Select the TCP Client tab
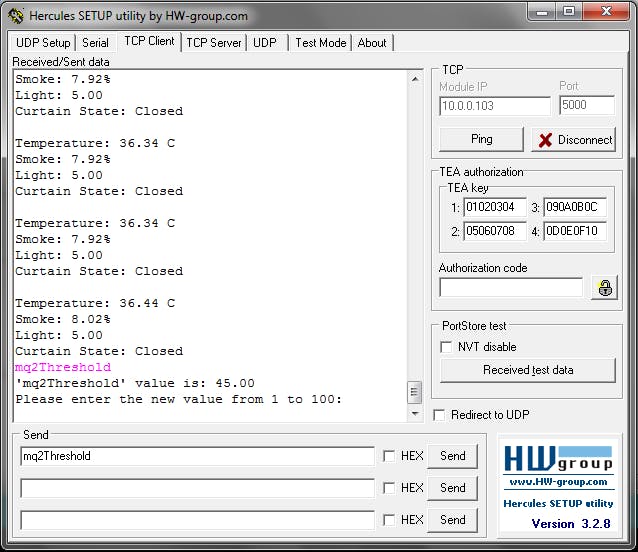 click(149, 41)
